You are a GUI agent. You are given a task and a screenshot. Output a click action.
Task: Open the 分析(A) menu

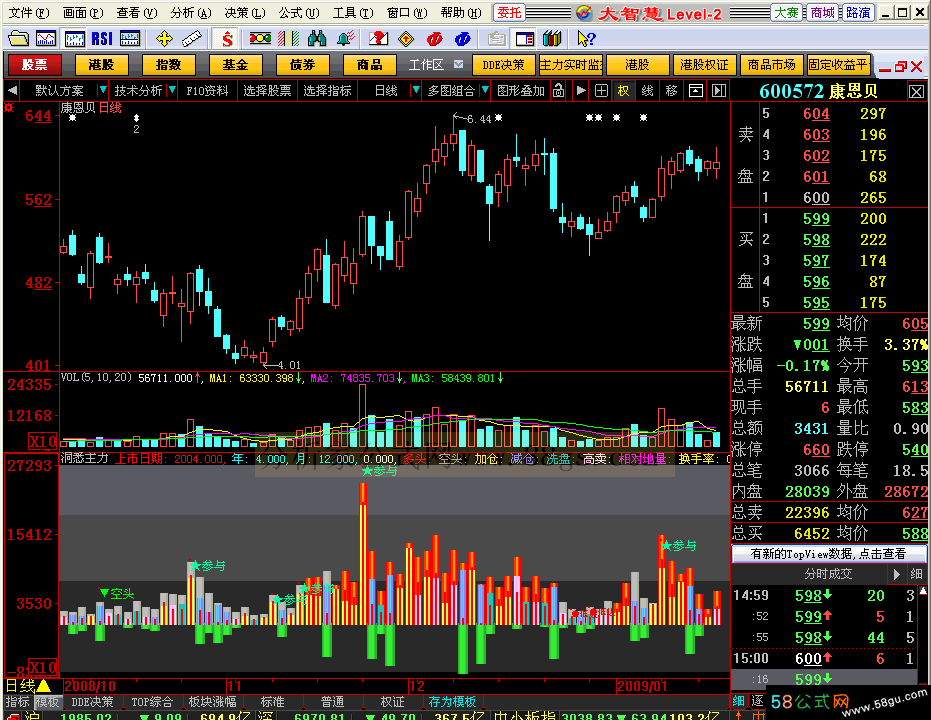(x=191, y=12)
